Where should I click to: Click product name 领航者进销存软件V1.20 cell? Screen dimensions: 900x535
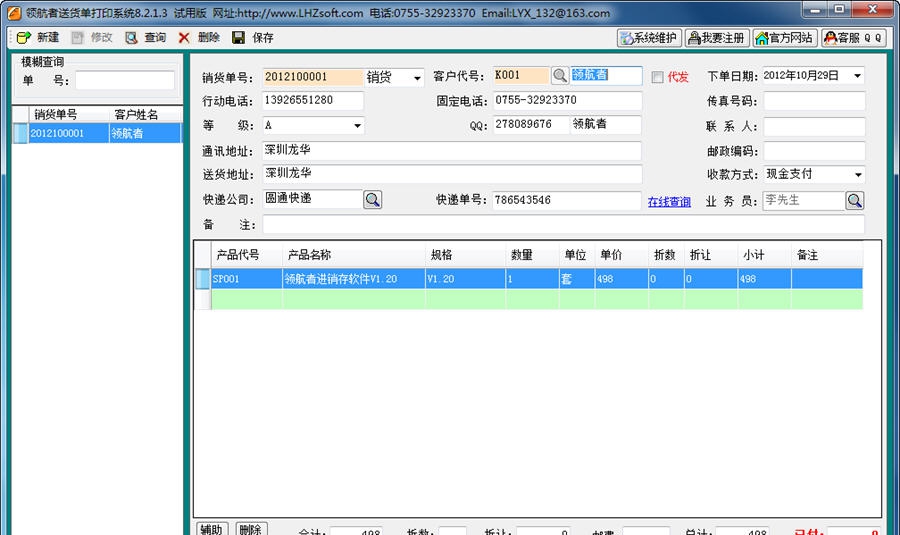(354, 279)
